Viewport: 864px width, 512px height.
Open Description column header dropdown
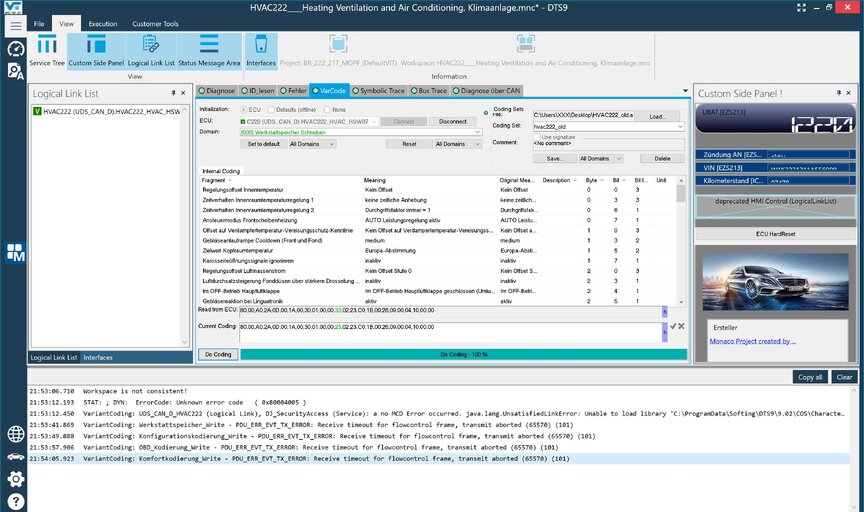575,180
